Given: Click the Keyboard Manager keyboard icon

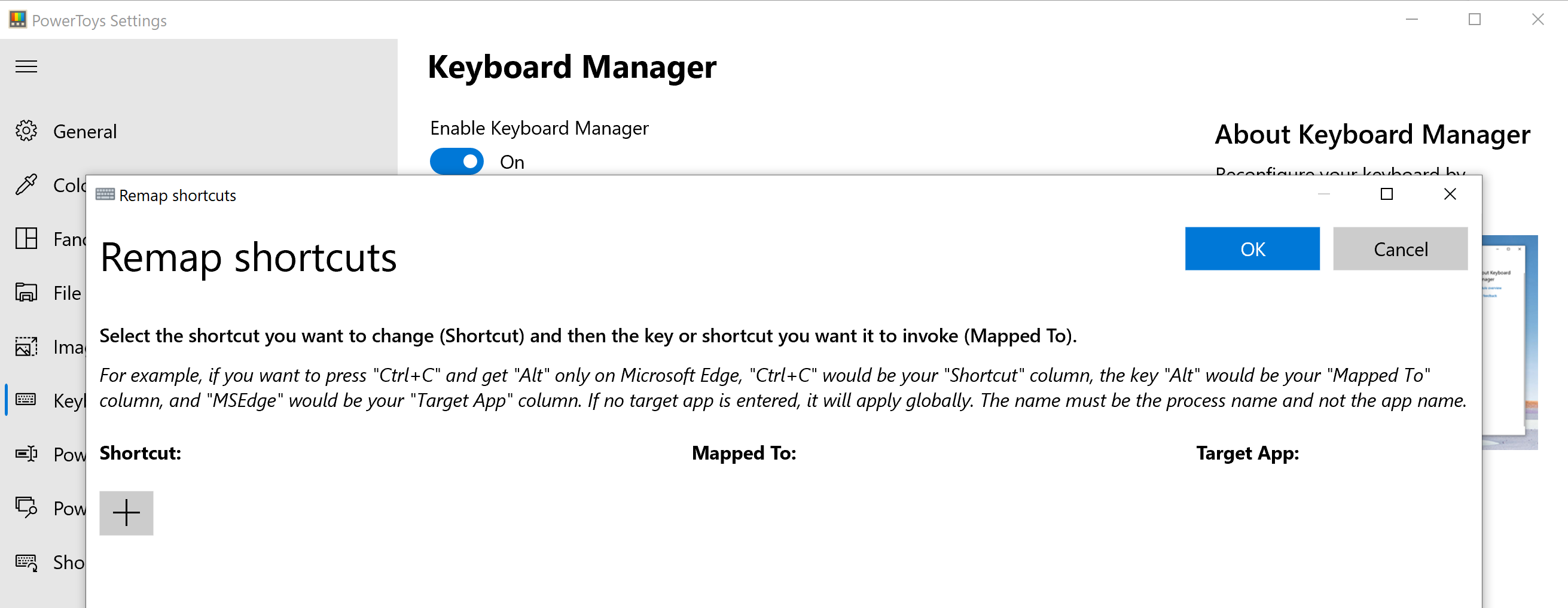Looking at the screenshot, I should pyautogui.click(x=26, y=400).
